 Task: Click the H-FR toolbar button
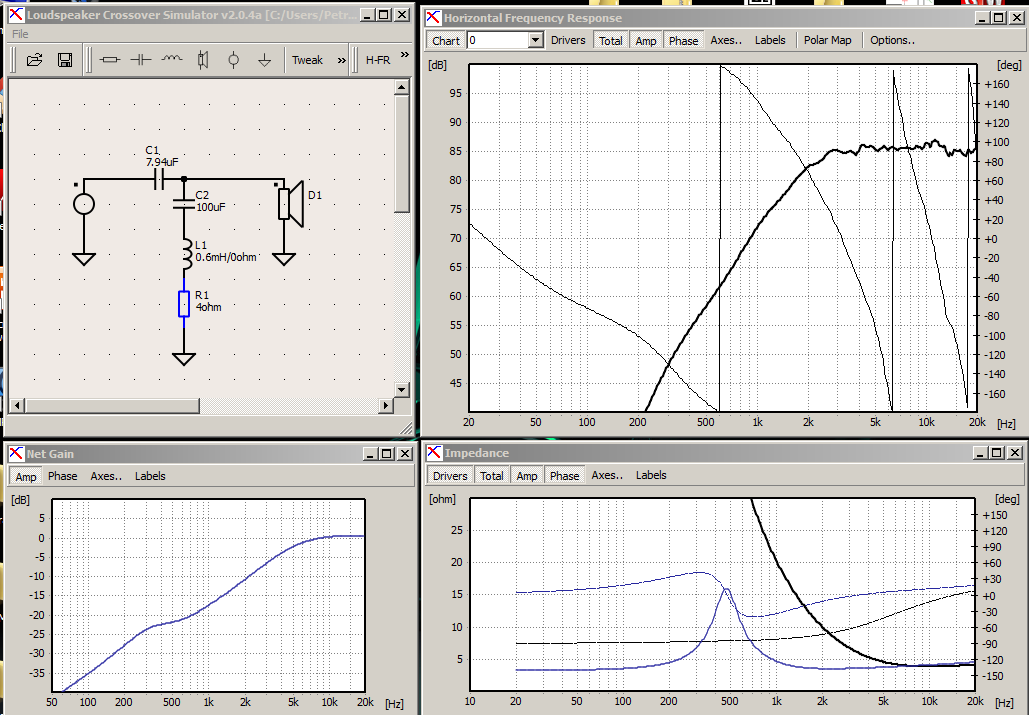pyautogui.click(x=378, y=60)
